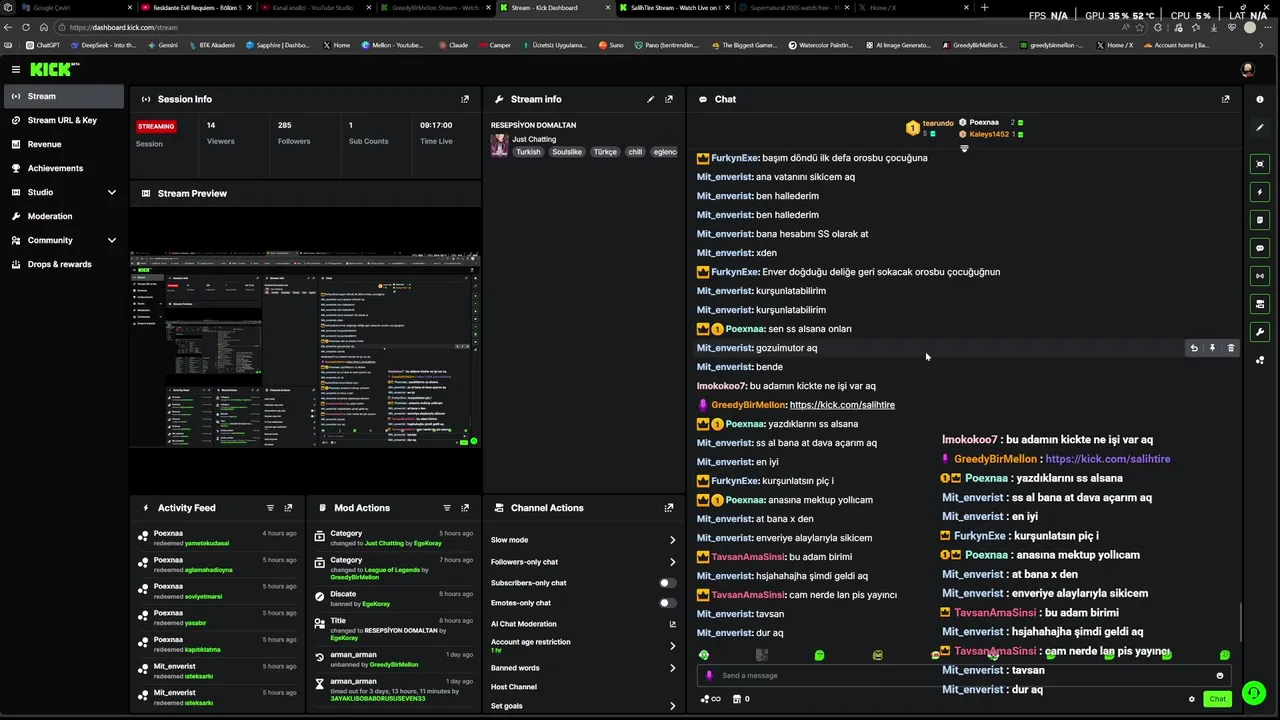Open Followers-only chat settings
This screenshot has height=720, width=1280.
pyautogui.click(x=584, y=562)
